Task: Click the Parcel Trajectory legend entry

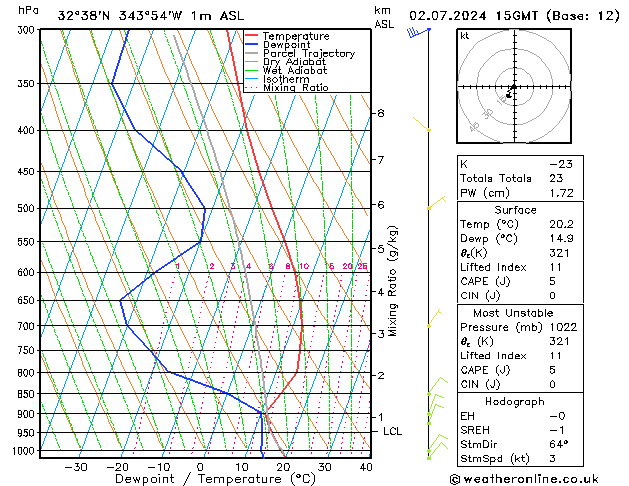Action: pos(308,53)
